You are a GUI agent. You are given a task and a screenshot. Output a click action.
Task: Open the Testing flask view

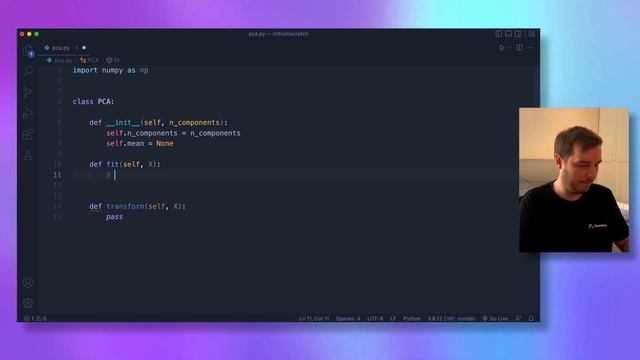click(x=28, y=155)
